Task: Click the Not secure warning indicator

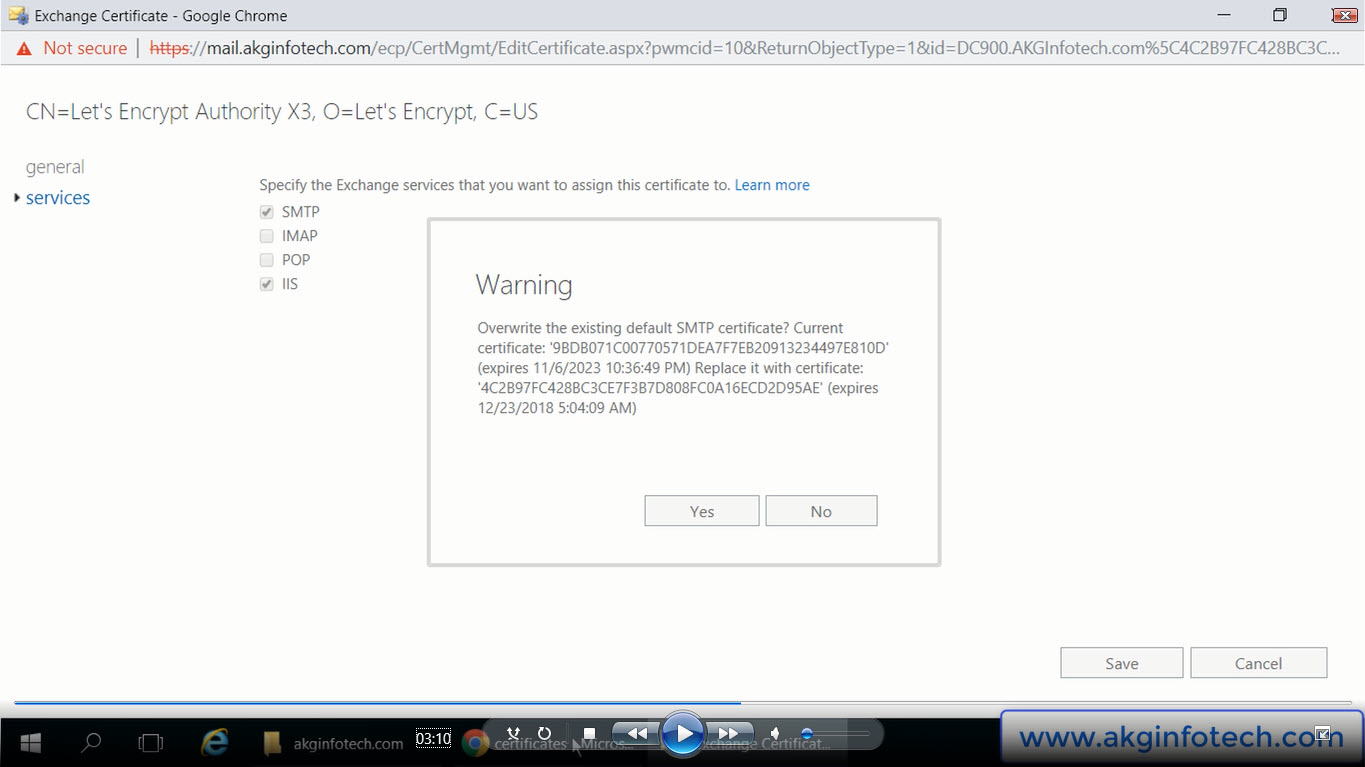Action: coord(71,48)
